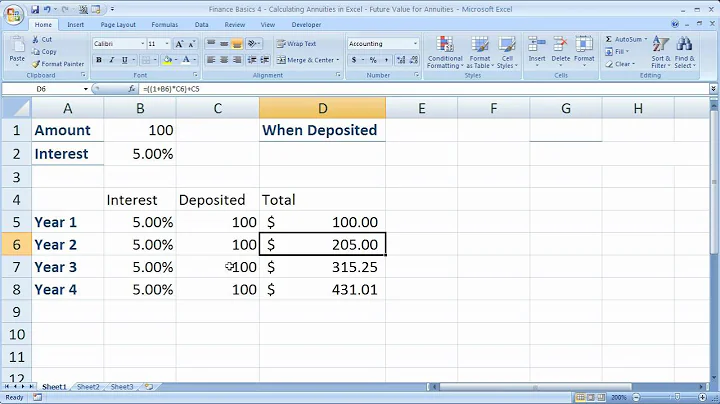Viewport: 720px width, 404px height.
Task: Select all cells corner button
Action: coord(16,108)
